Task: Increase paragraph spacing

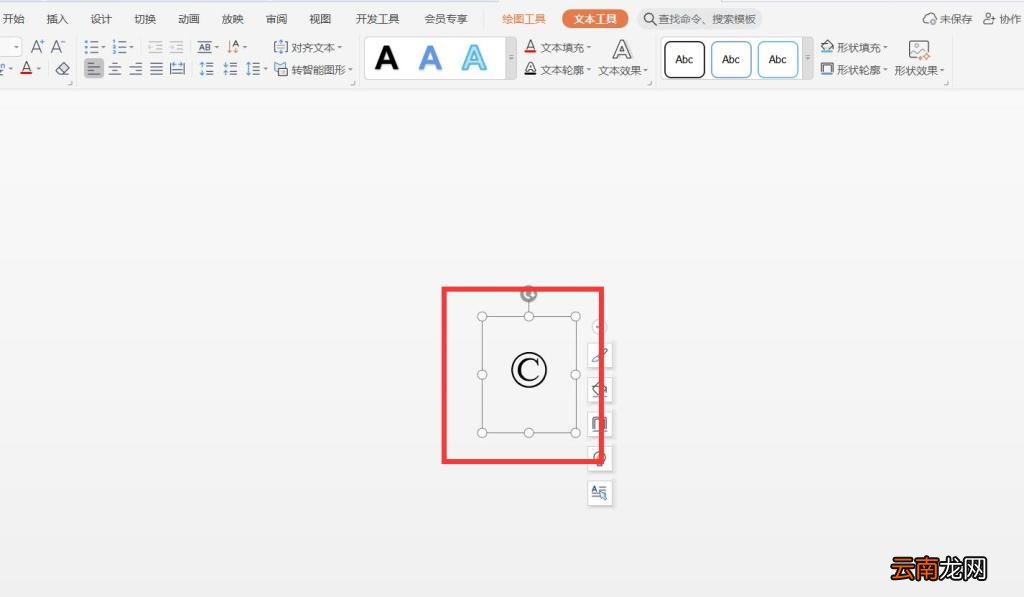Action: (x=207, y=69)
